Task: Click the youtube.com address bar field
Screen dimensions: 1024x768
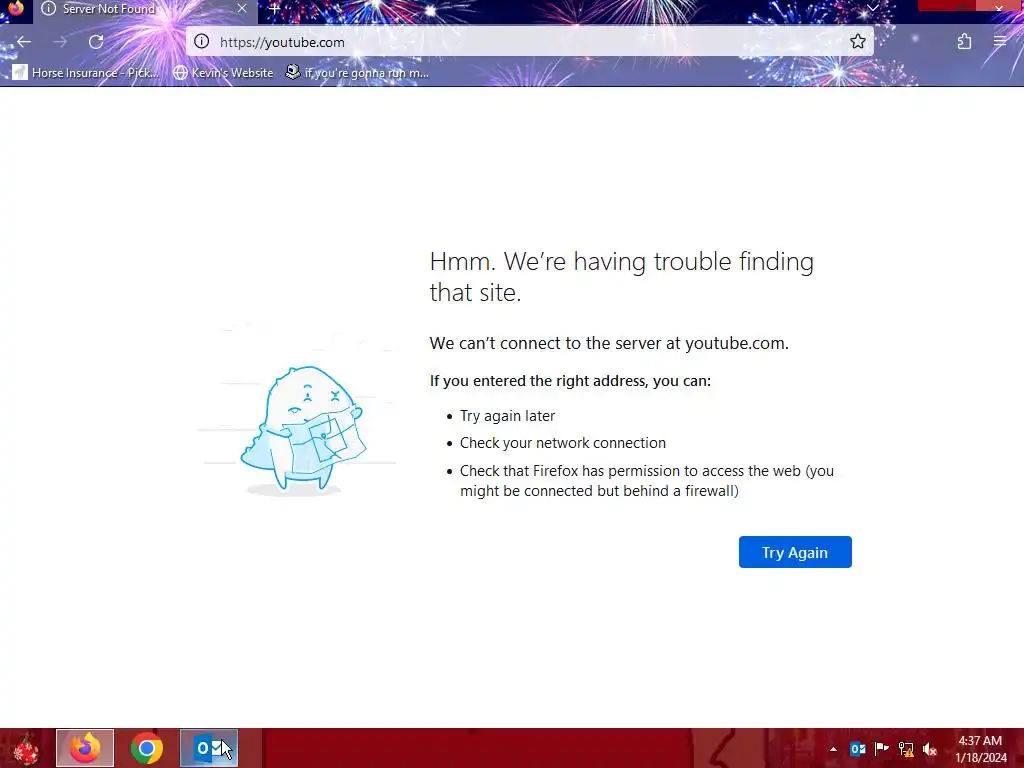Action: point(530,42)
